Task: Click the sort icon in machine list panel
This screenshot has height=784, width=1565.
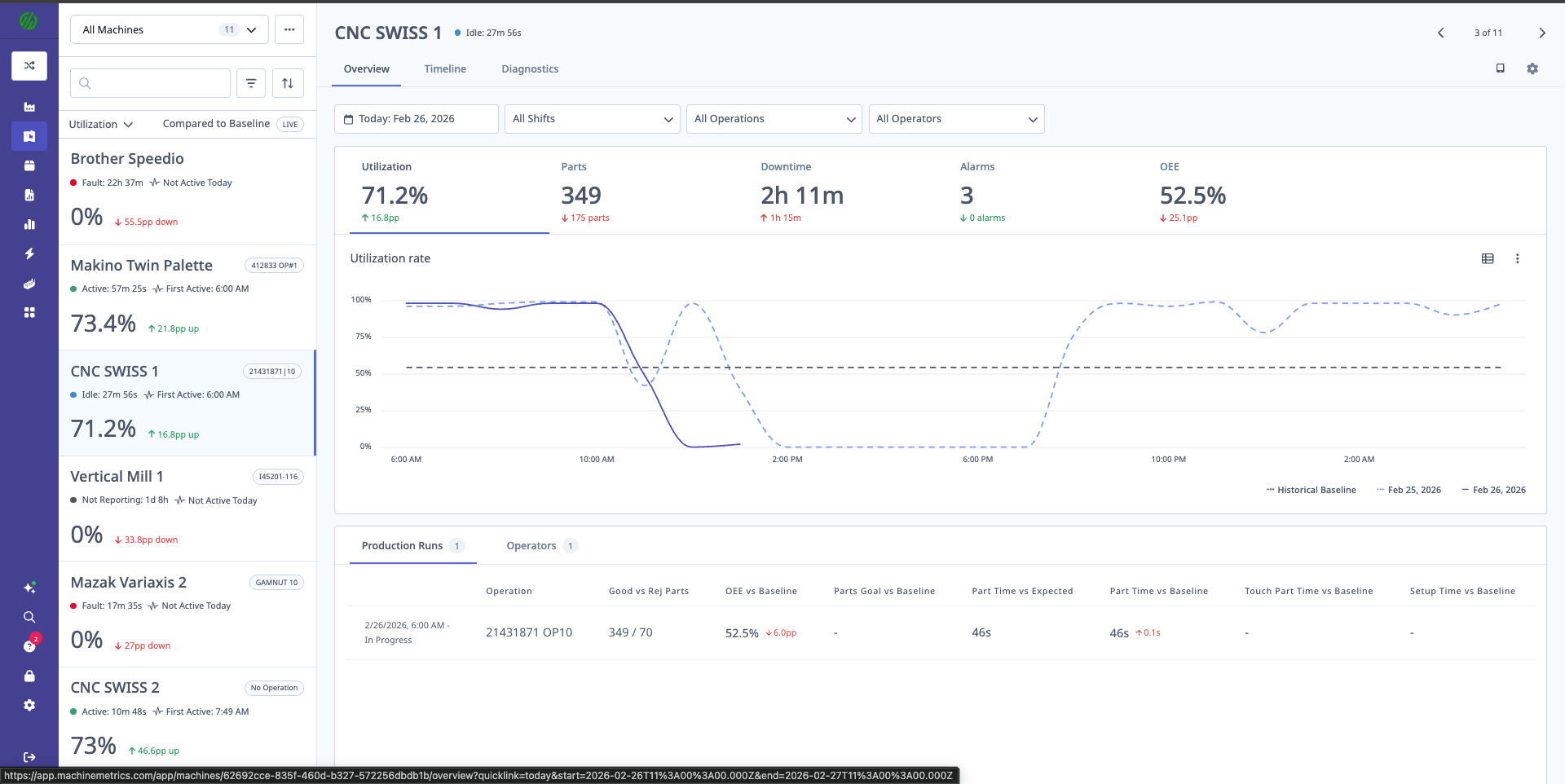Action: (x=288, y=82)
